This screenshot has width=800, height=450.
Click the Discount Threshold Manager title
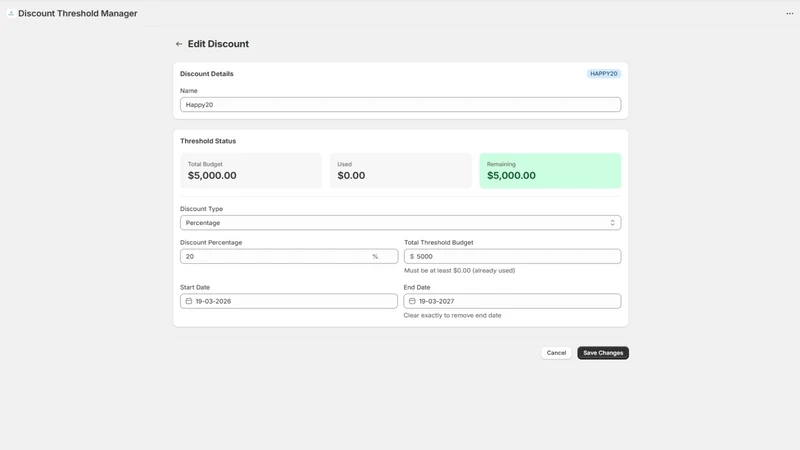click(78, 13)
